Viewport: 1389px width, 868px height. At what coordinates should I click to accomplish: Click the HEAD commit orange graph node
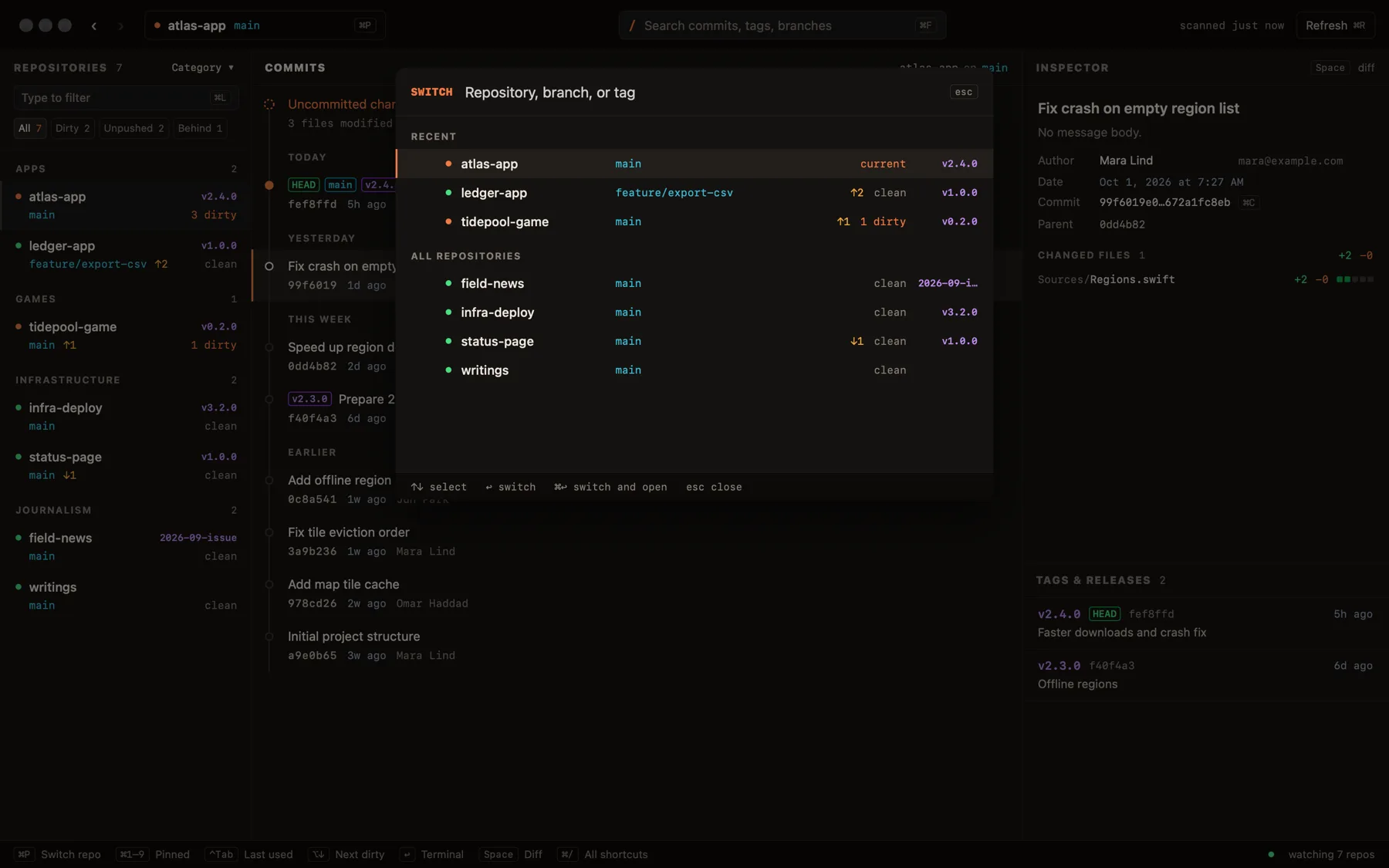269,185
